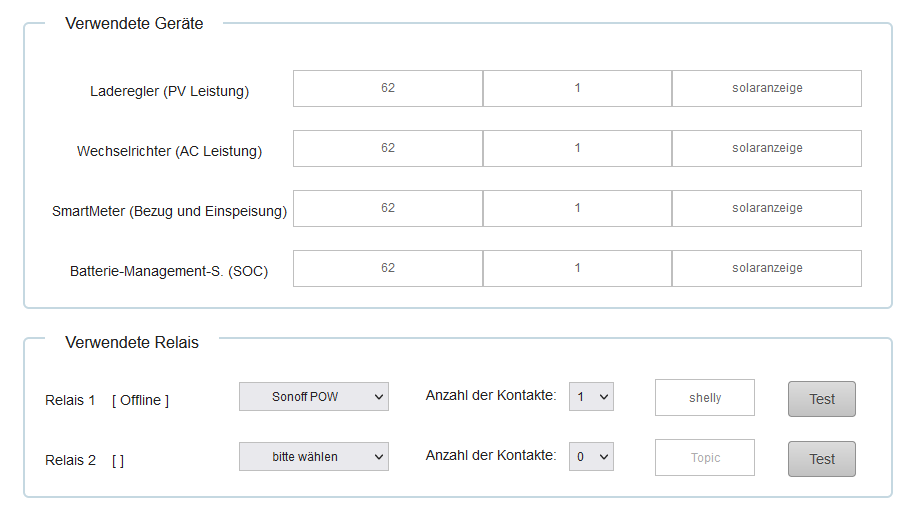Screen dimensions: 902x514
Task: Expand Relais 1 Anzahl der Kontakte dropdown
Action: click(x=591, y=397)
